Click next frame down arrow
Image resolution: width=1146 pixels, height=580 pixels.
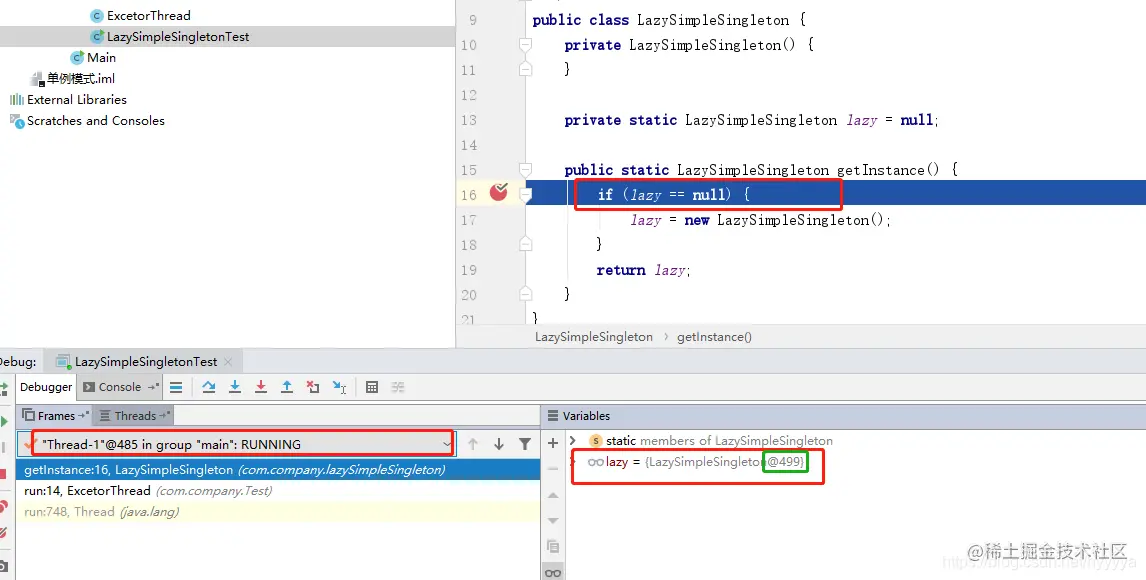pos(498,444)
